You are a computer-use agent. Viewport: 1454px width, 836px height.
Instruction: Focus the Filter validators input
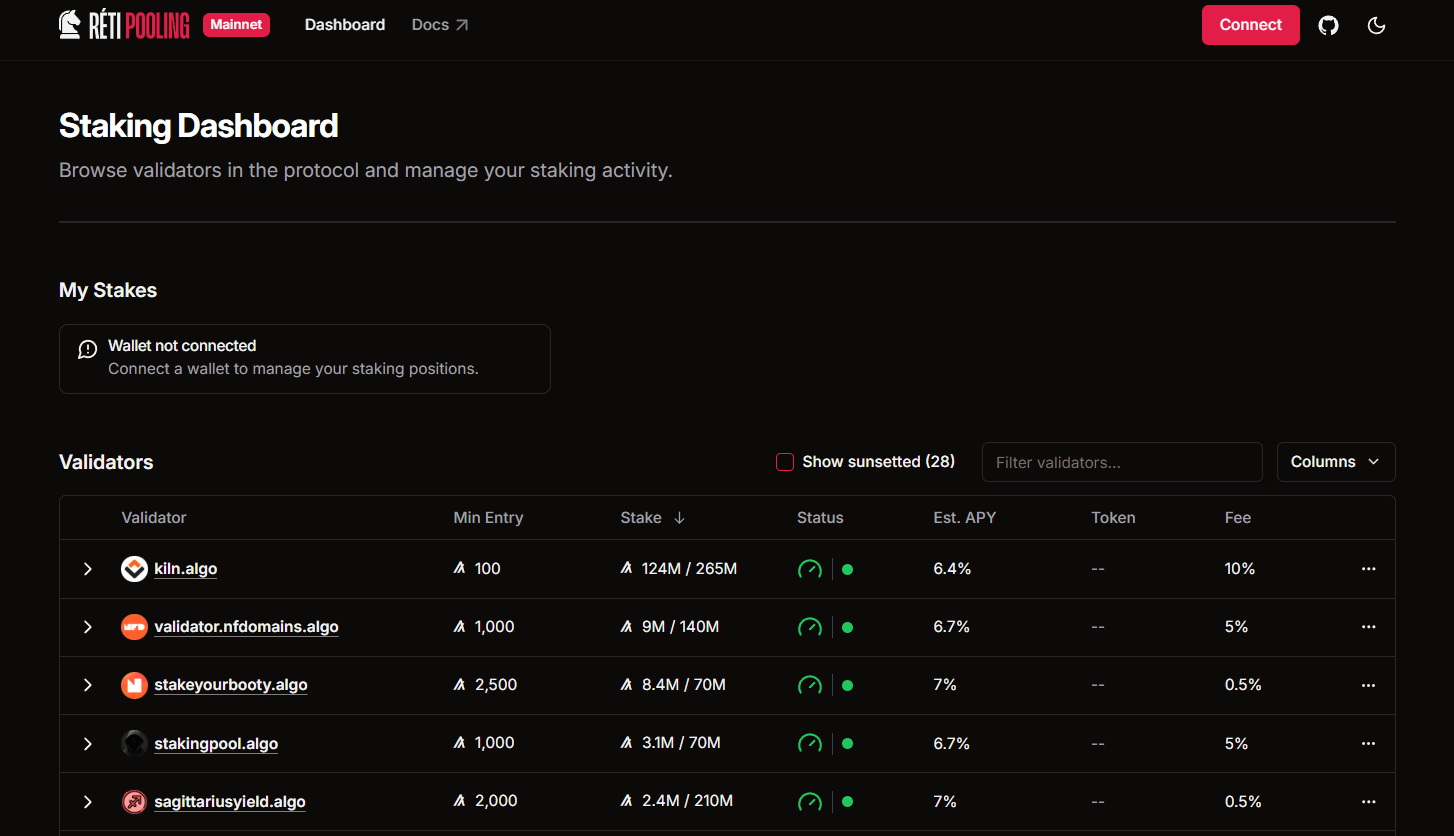(x=1122, y=462)
